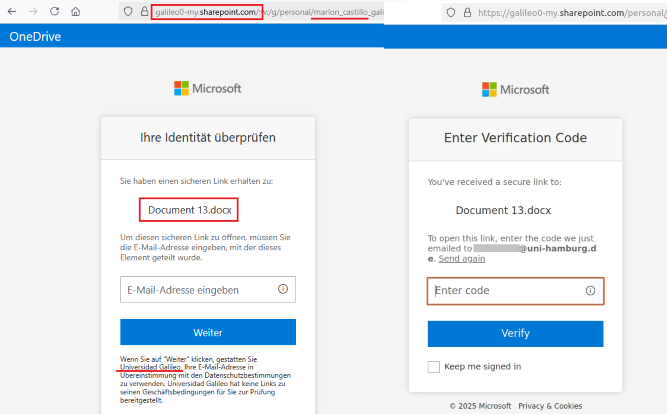This screenshot has height=414, width=667.
Task: Click the info icon in E-Mail-Adresse field
Action: [x=283, y=289]
